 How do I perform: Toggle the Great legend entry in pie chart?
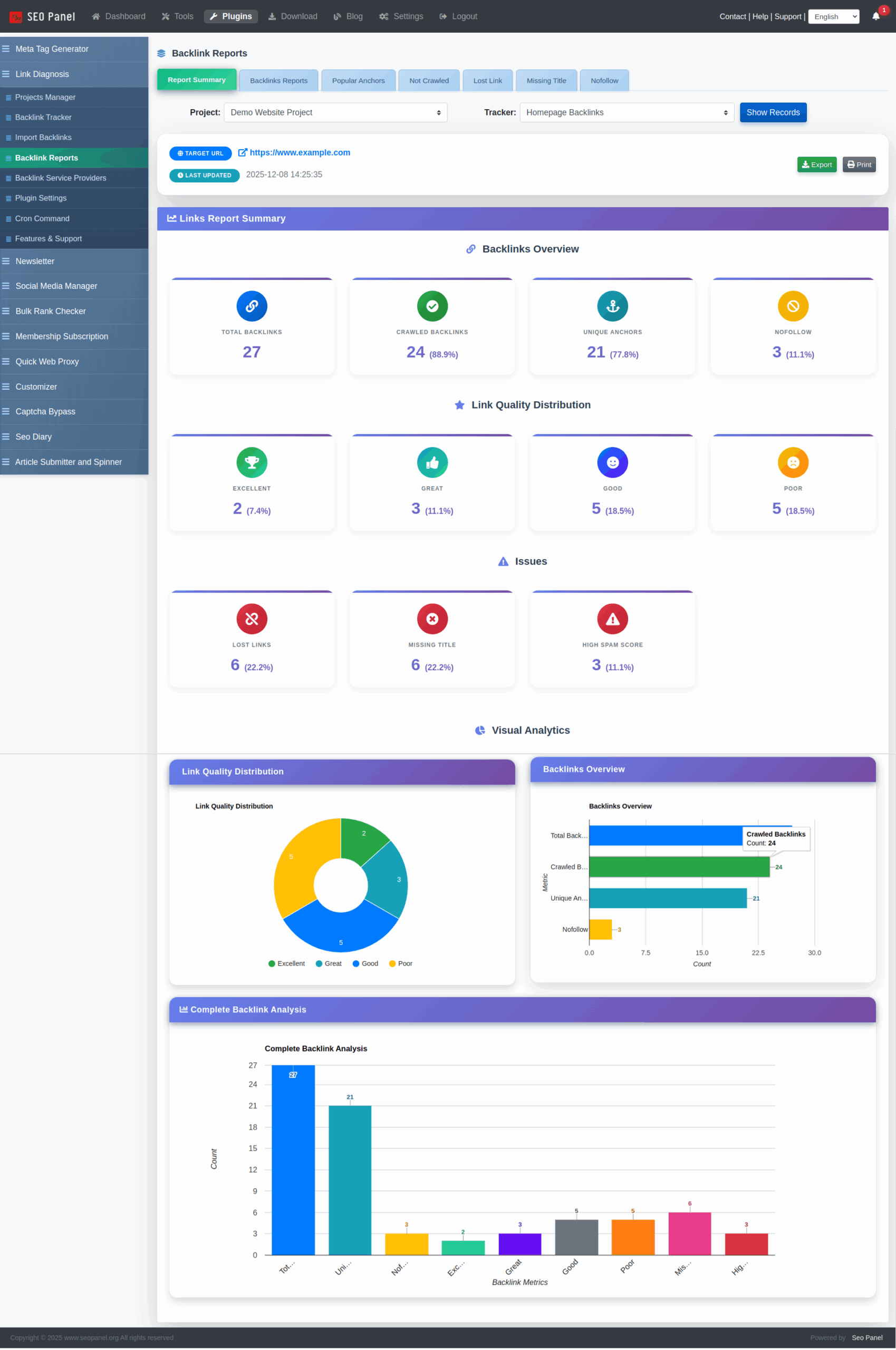(329, 964)
